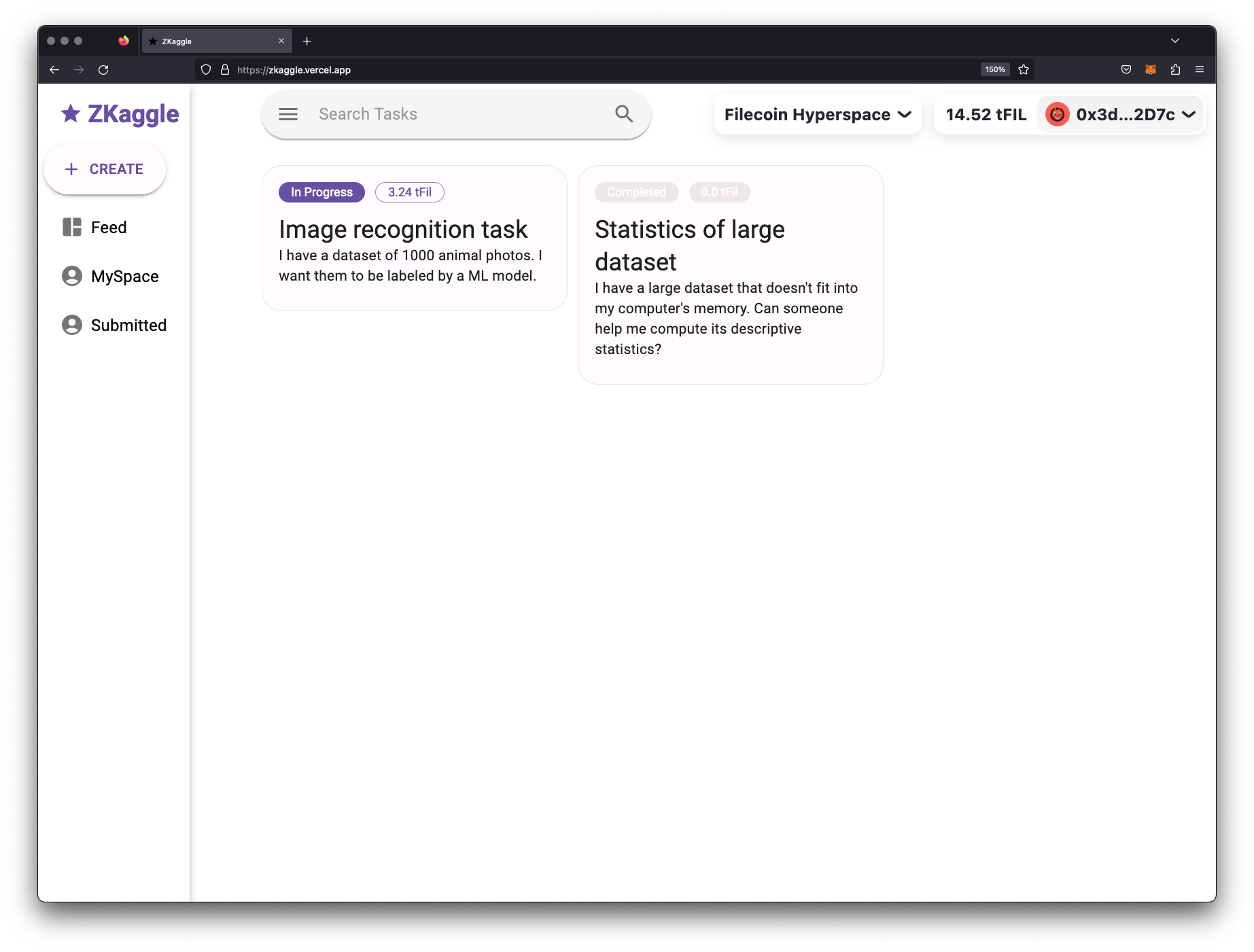Select the ZKaggle browser tab
Image resolution: width=1254 pixels, height=952 pixels.
pos(217,41)
